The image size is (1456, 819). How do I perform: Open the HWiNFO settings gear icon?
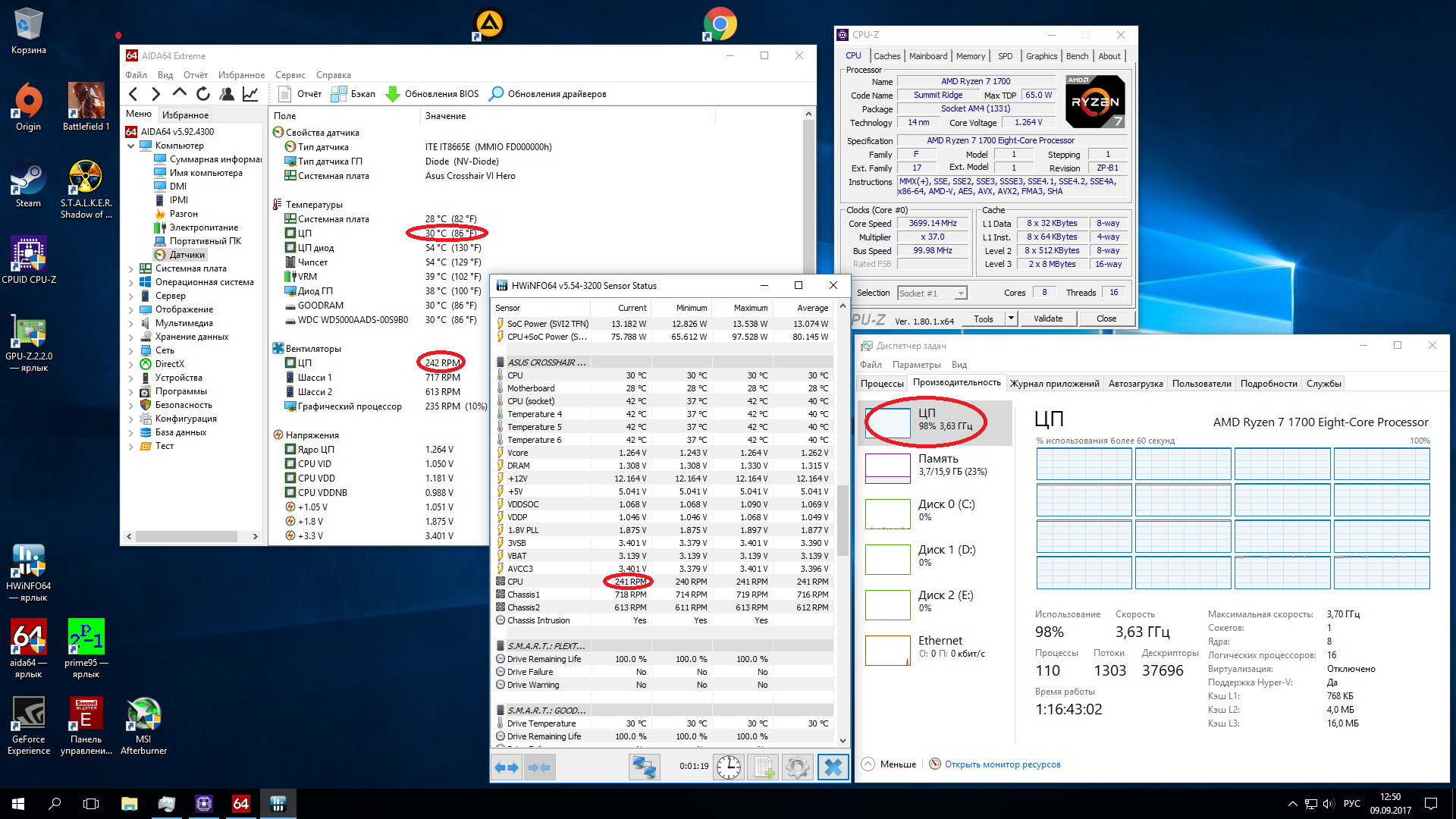pos(797,767)
